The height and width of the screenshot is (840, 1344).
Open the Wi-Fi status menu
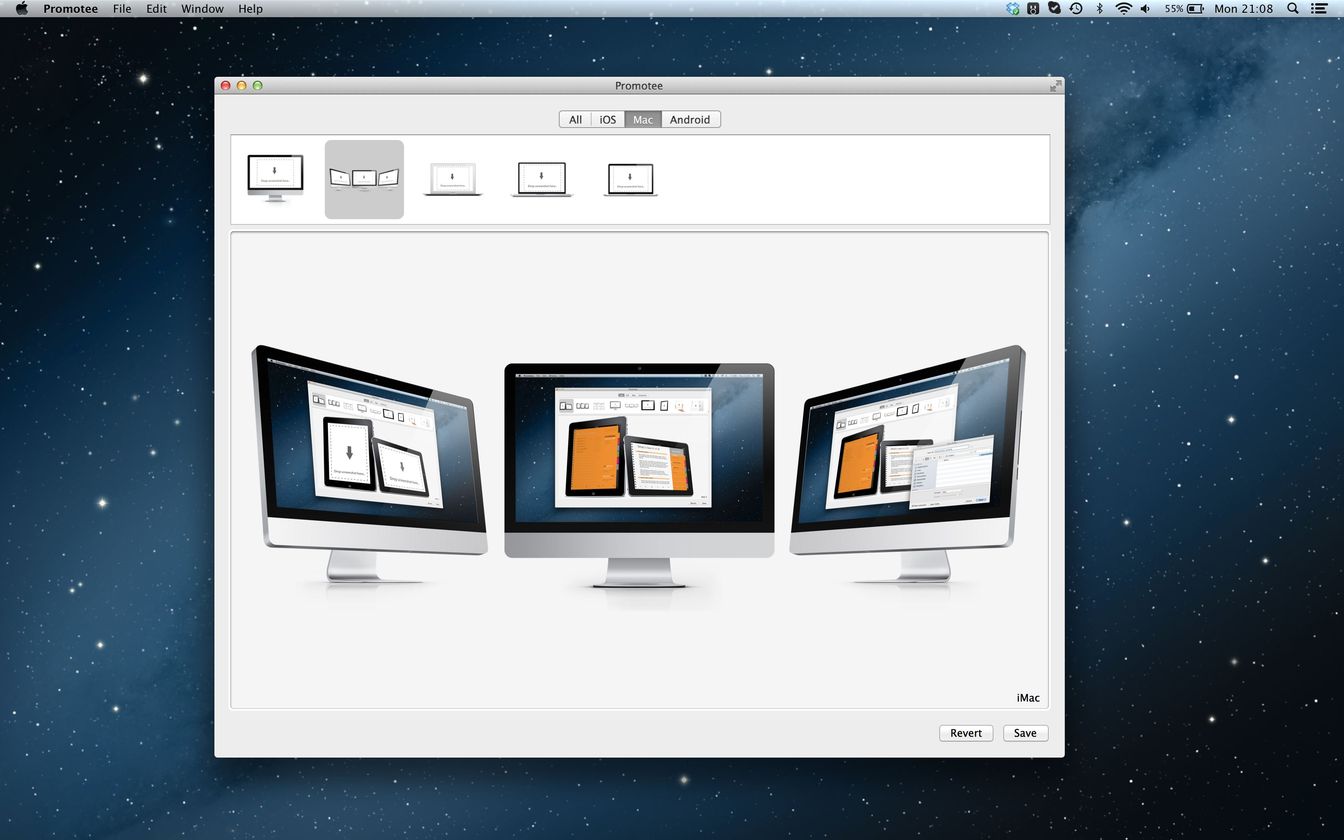[1123, 8]
